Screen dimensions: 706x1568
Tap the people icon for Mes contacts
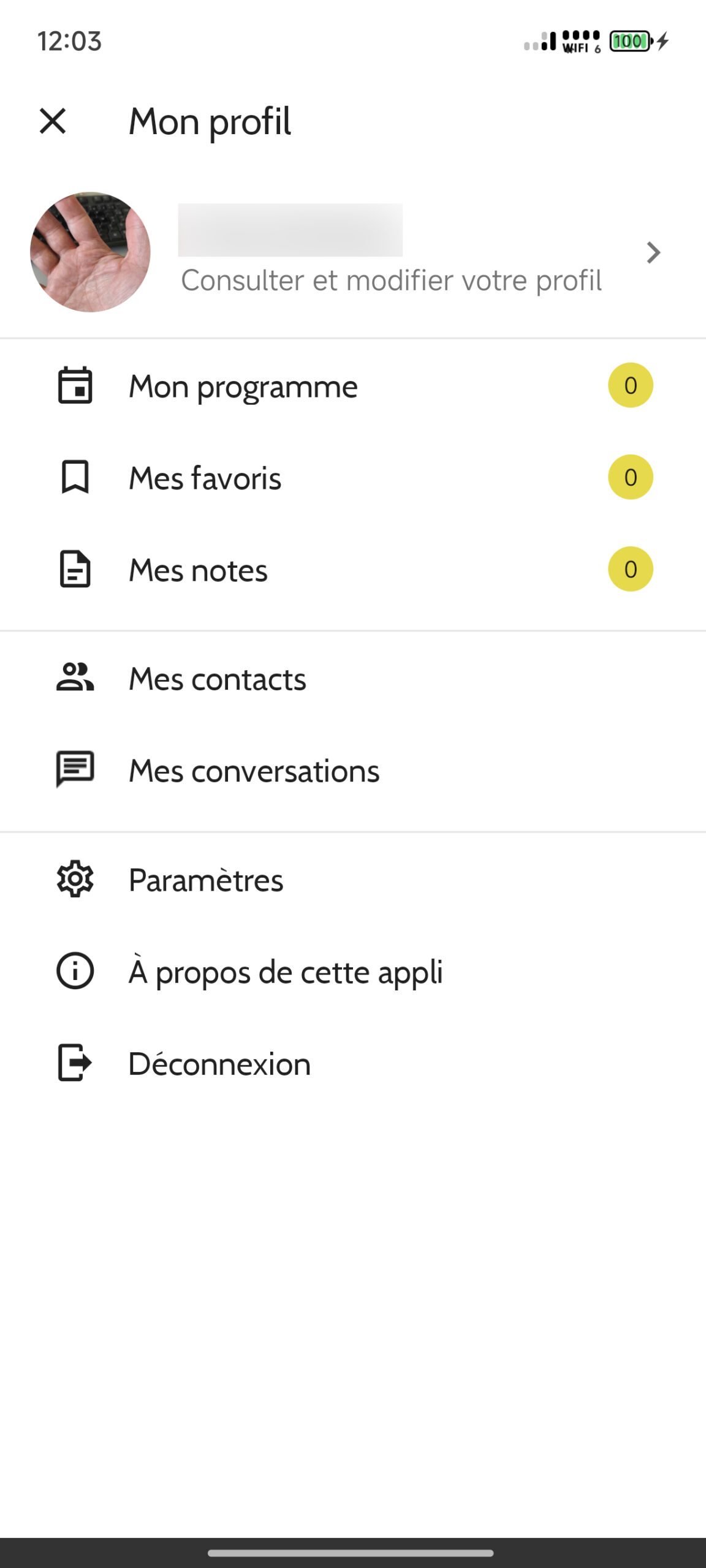tap(75, 678)
